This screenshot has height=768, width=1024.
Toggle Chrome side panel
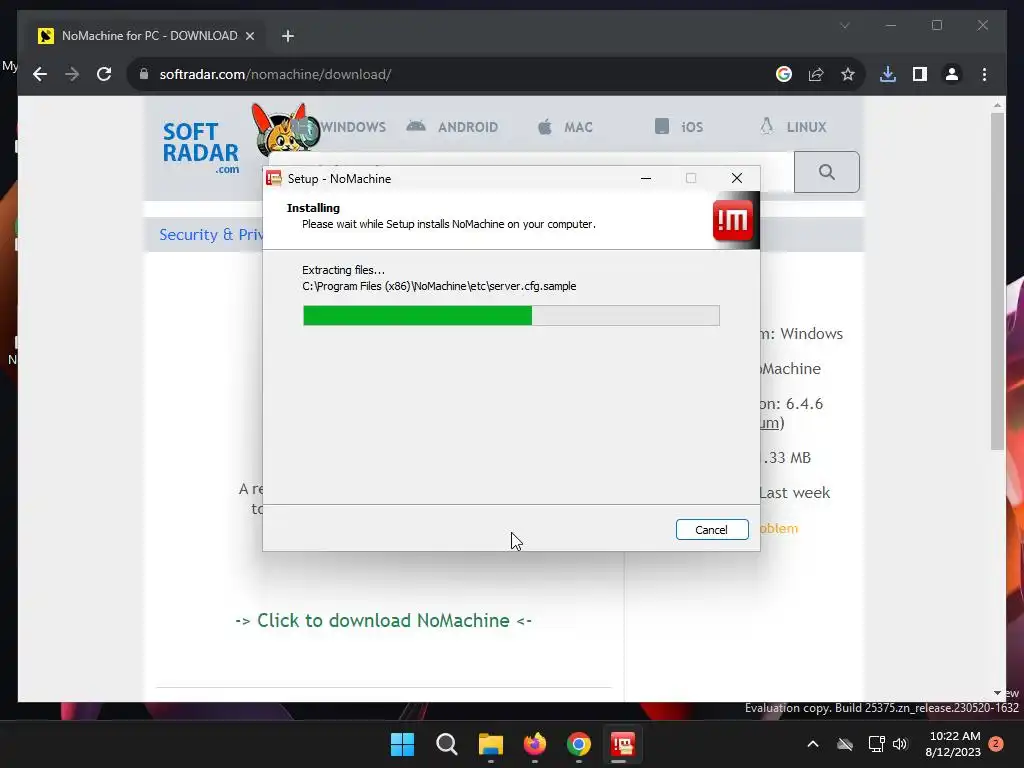[x=920, y=74]
